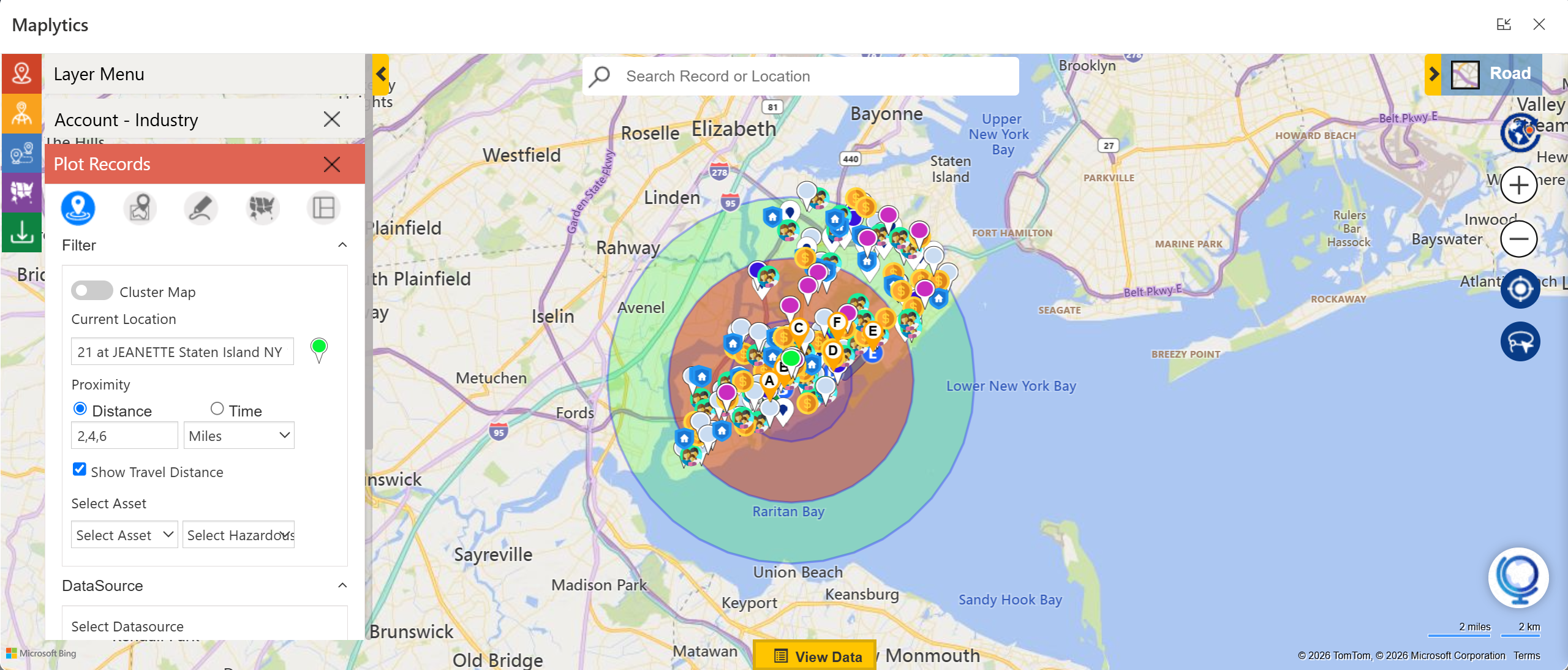Open the purple US map sidebar icon
Image resolution: width=1568 pixels, height=670 pixels.
click(21, 192)
